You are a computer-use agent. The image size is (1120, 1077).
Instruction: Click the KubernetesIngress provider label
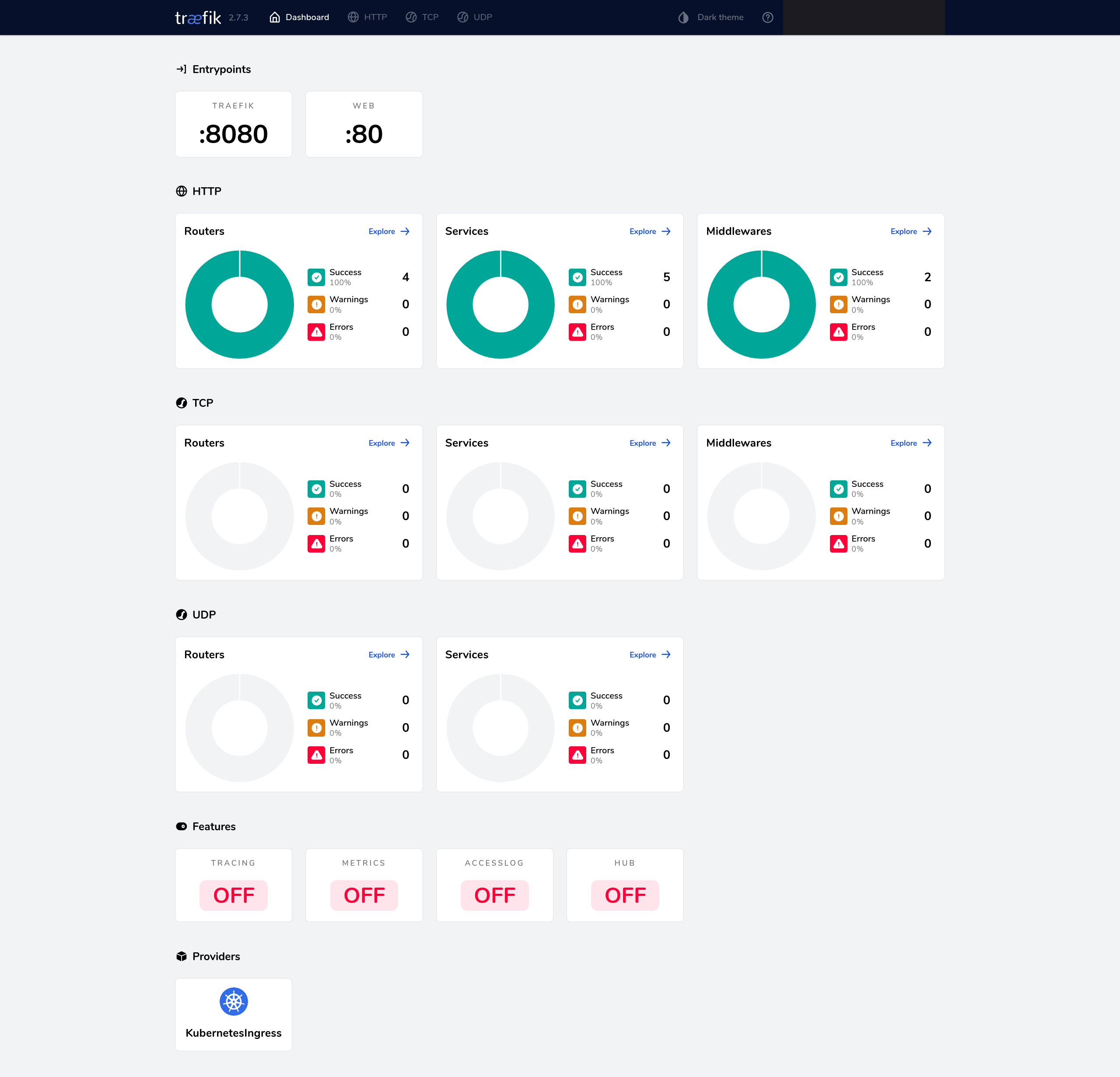click(234, 1033)
